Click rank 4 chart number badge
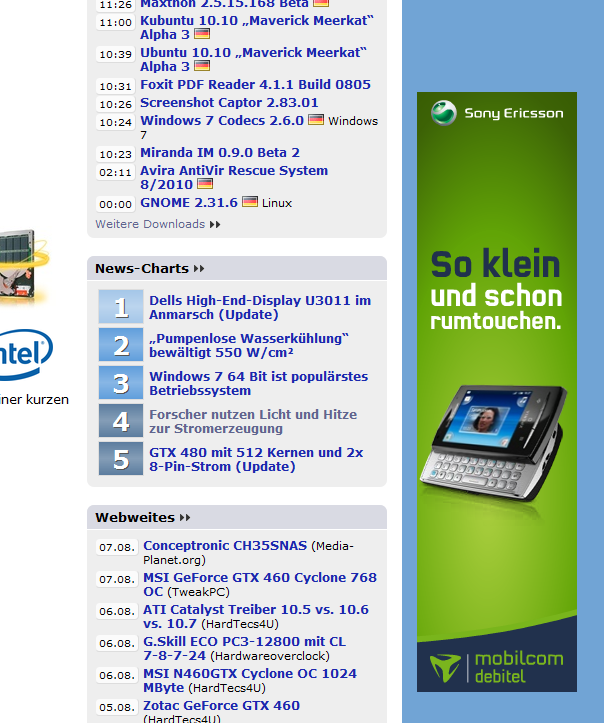604x723 pixels. tap(121, 421)
